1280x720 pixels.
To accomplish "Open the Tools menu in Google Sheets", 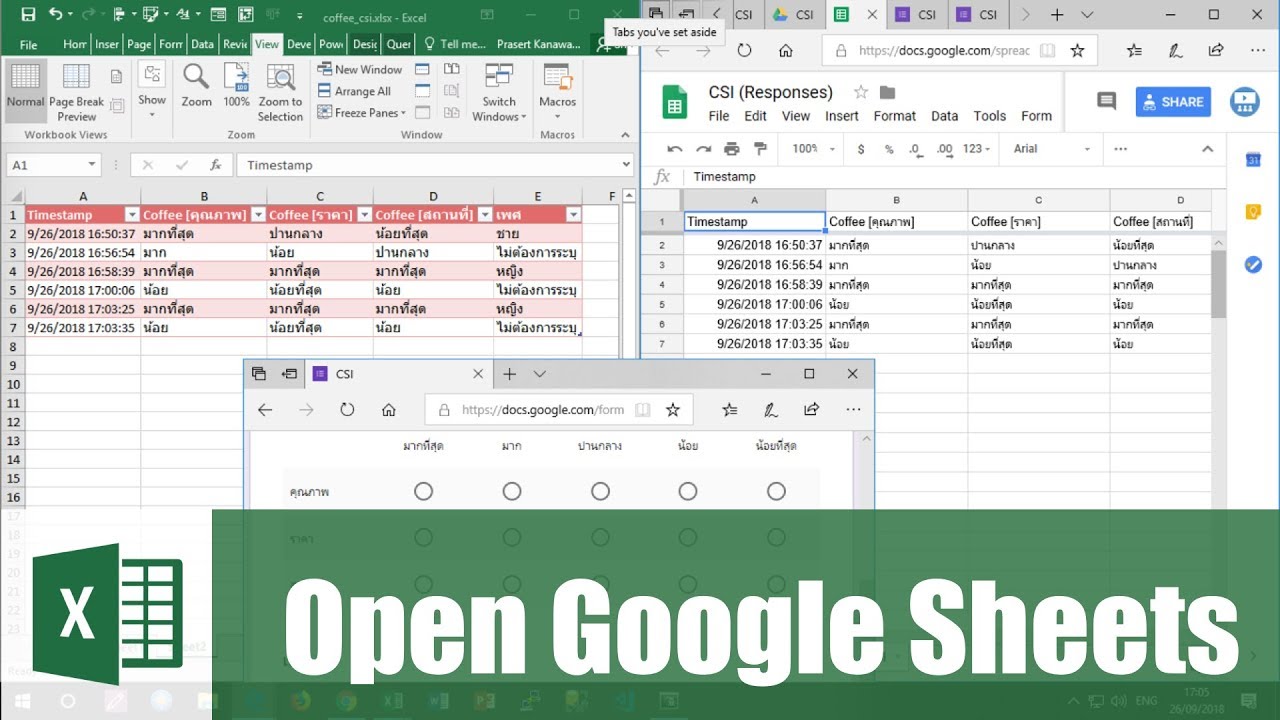I will [990, 116].
